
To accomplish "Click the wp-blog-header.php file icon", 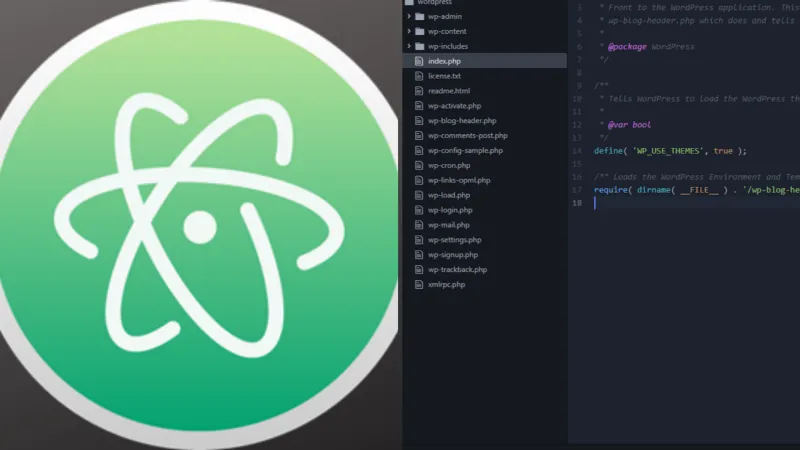I will 419,120.
